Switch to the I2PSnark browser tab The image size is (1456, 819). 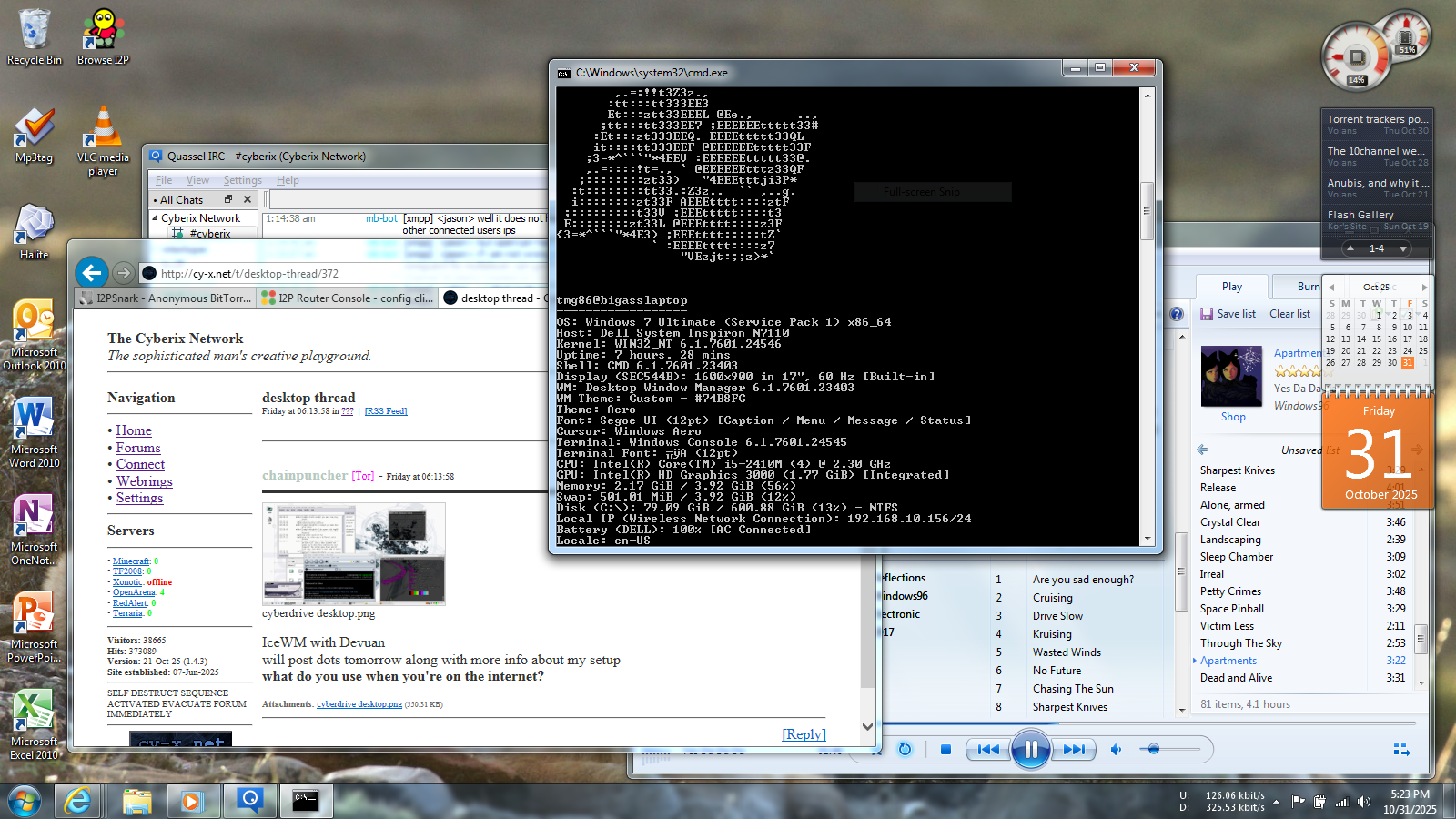(x=165, y=298)
